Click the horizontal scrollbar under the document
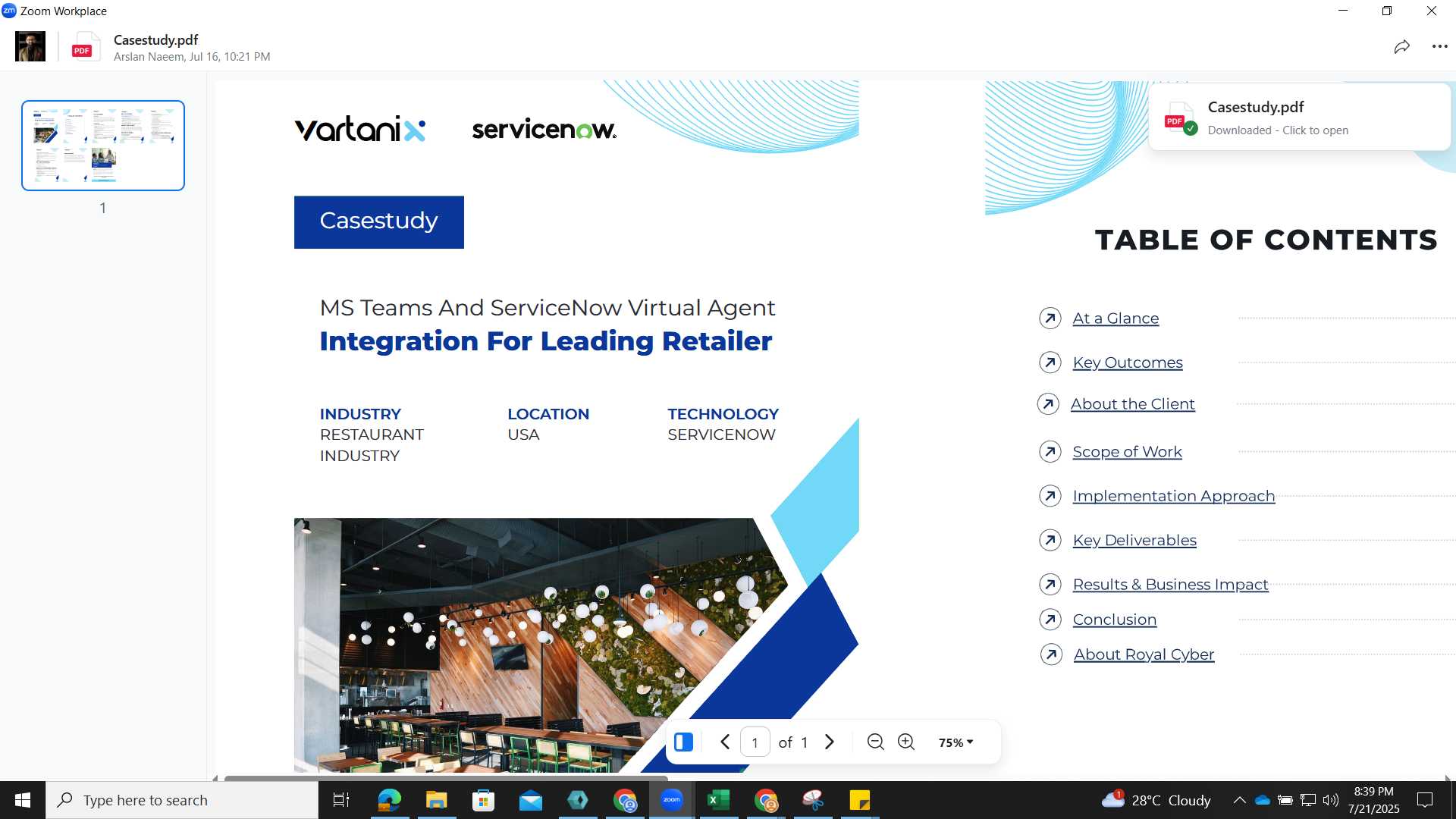This screenshot has width=1456, height=819. click(446, 777)
